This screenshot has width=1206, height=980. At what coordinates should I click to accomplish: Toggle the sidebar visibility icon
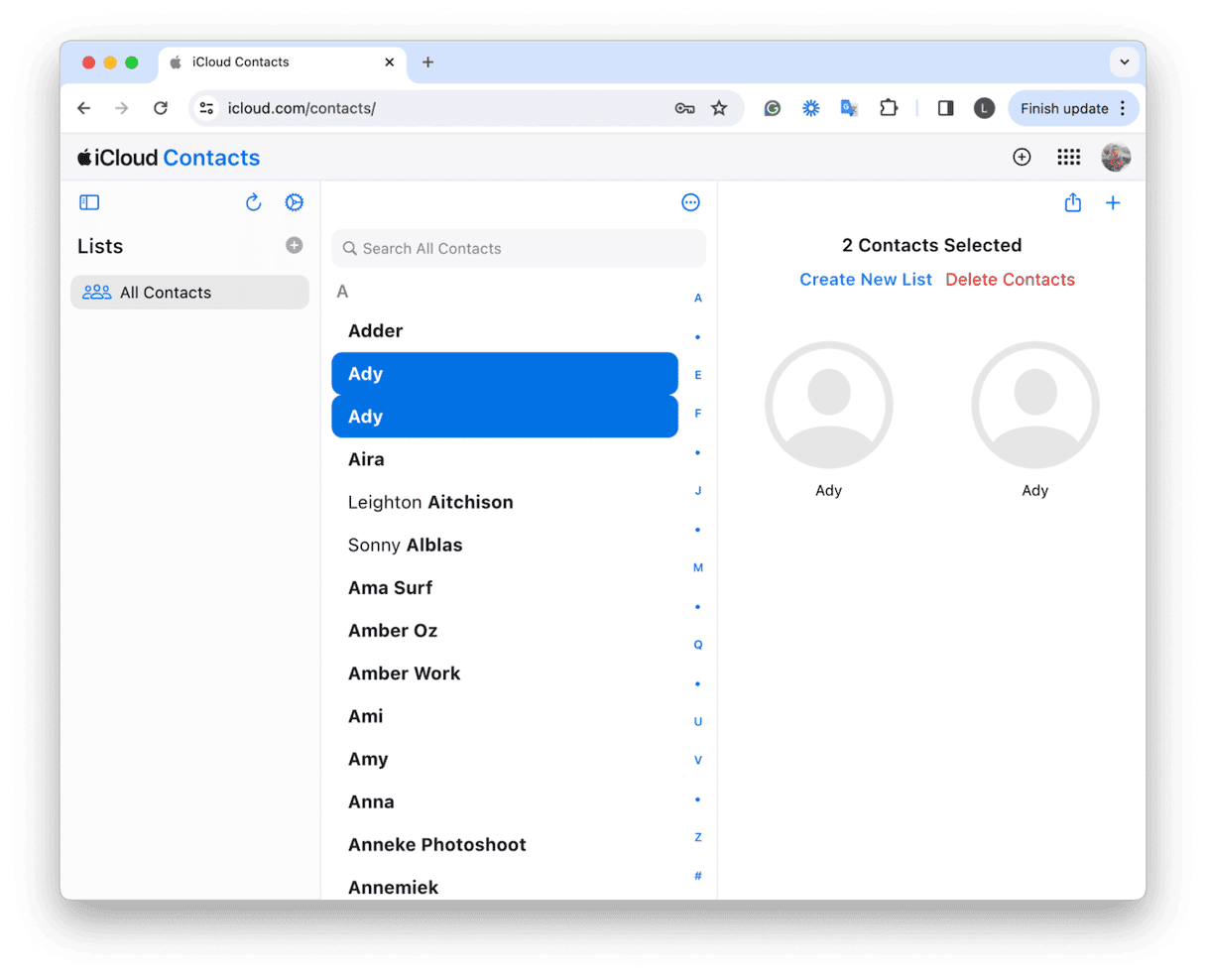click(89, 201)
